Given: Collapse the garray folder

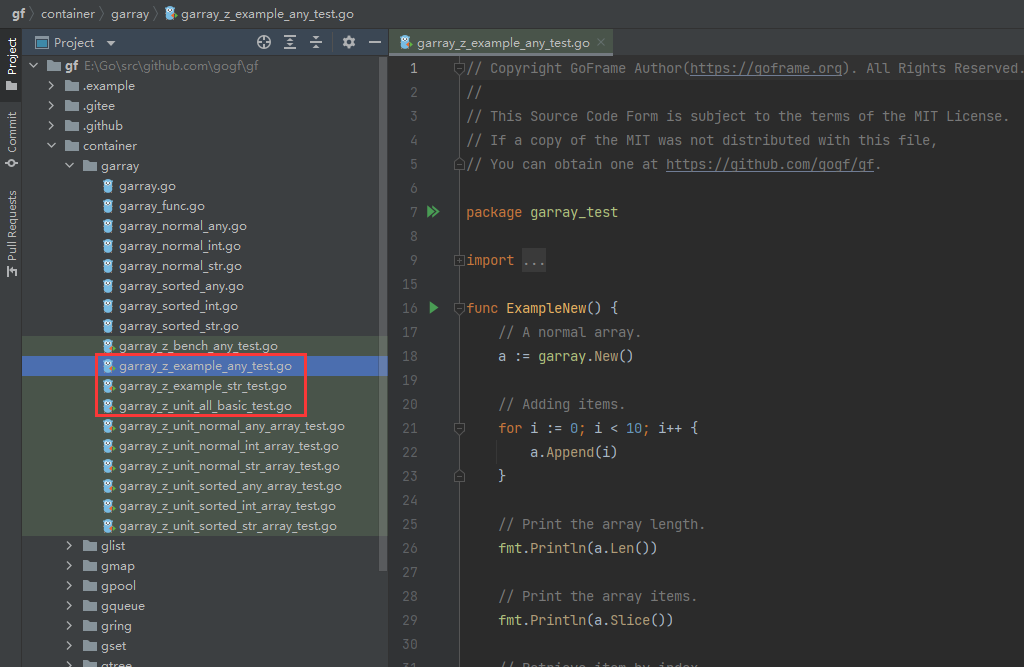Looking at the screenshot, I should click(69, 166).
